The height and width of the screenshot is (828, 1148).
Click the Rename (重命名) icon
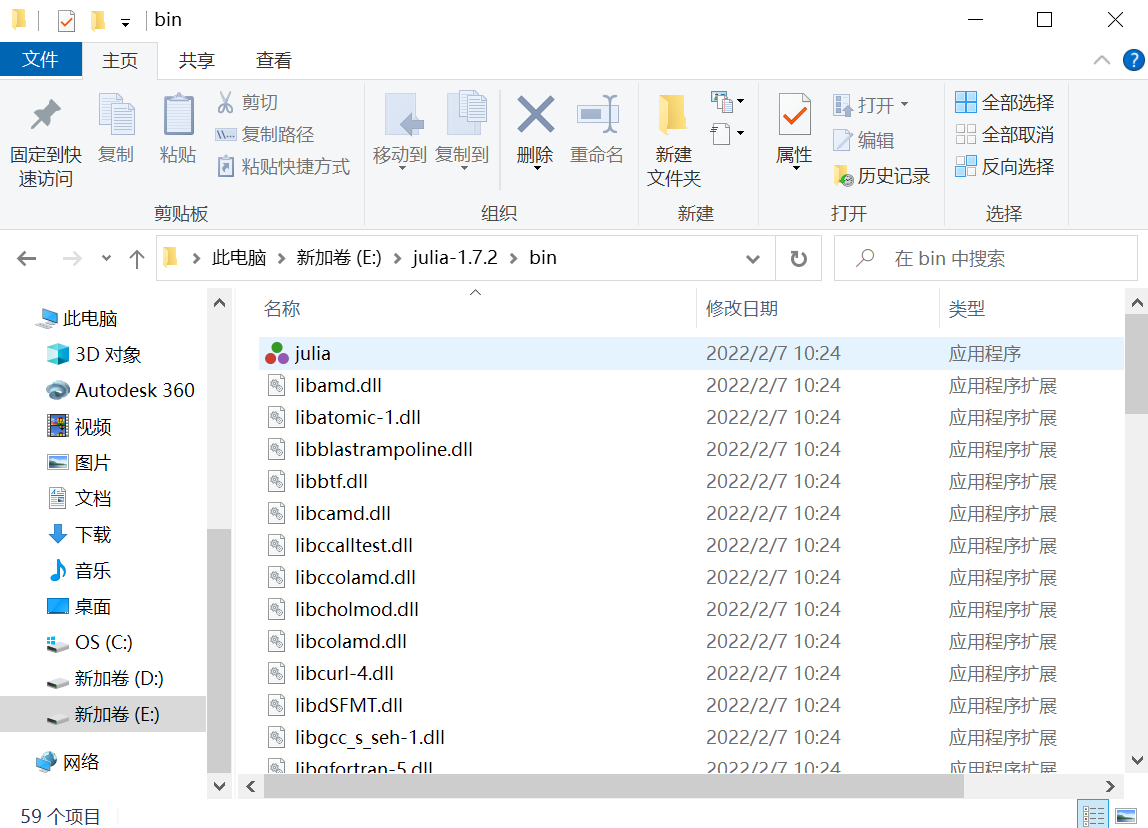pyautogui.click(x=597, y=116)
